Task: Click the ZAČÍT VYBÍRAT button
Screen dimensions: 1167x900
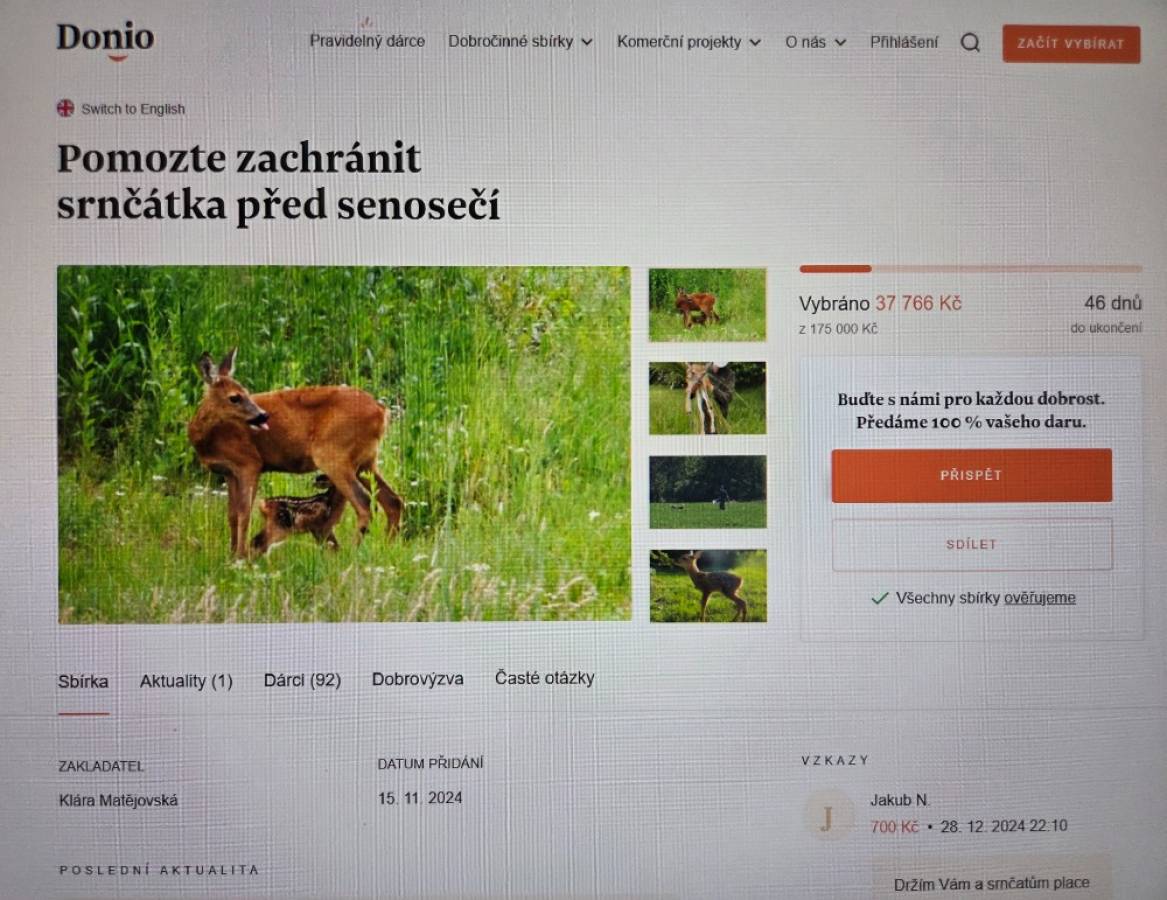Action: pyautogui.click(x=1071, y=44)
